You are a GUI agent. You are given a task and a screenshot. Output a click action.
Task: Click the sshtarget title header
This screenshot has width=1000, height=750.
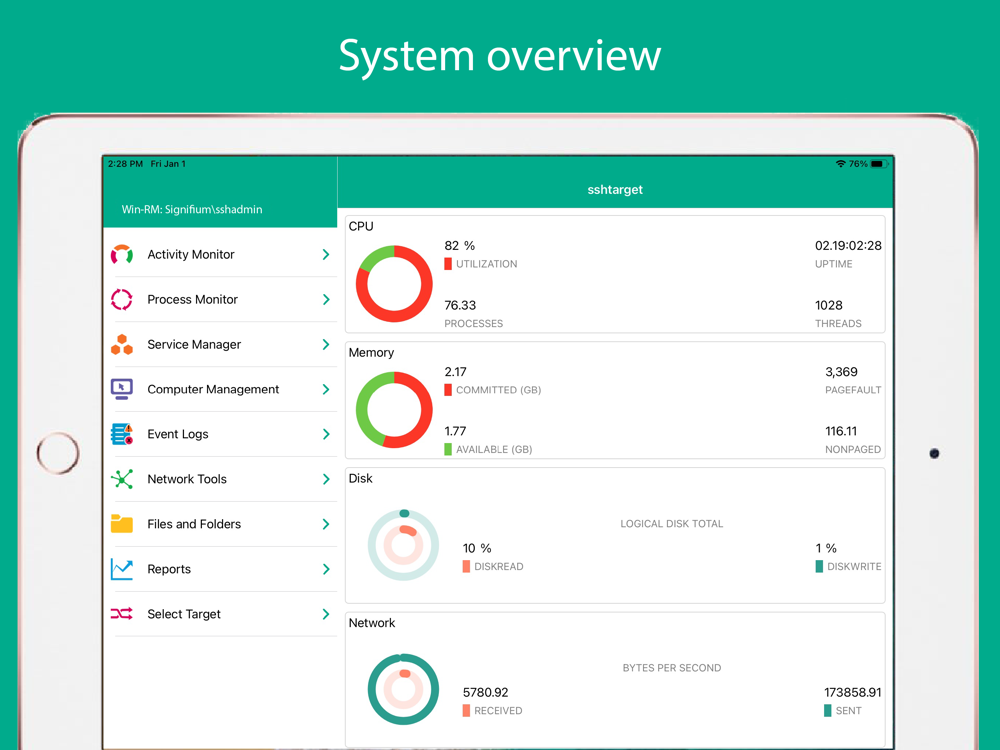(615, 189)
